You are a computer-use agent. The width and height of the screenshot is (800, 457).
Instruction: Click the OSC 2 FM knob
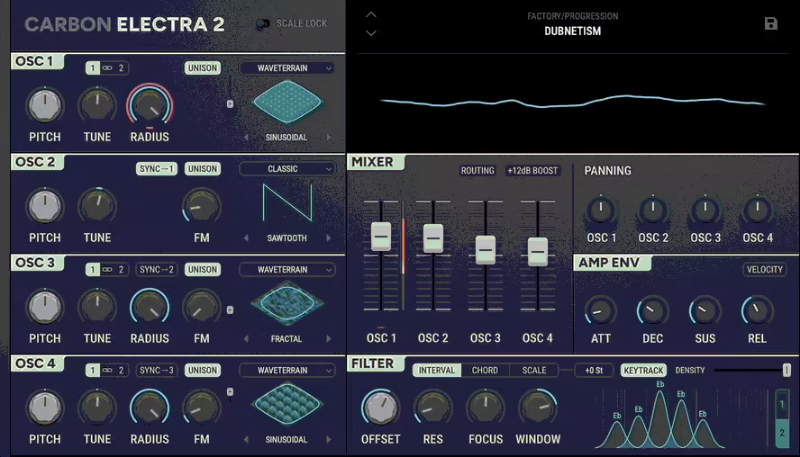(202, 206)
